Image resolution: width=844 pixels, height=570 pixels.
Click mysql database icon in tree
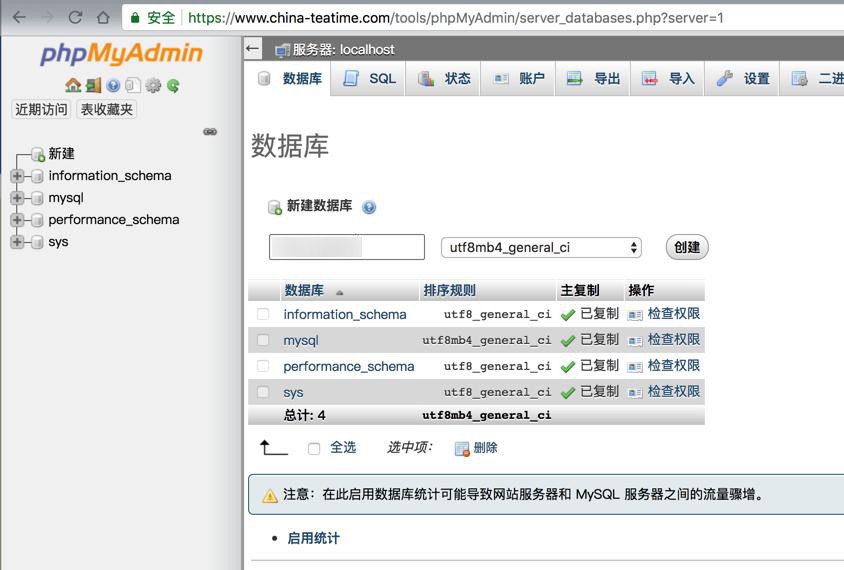pyautogui.click(x=37, y=198)
